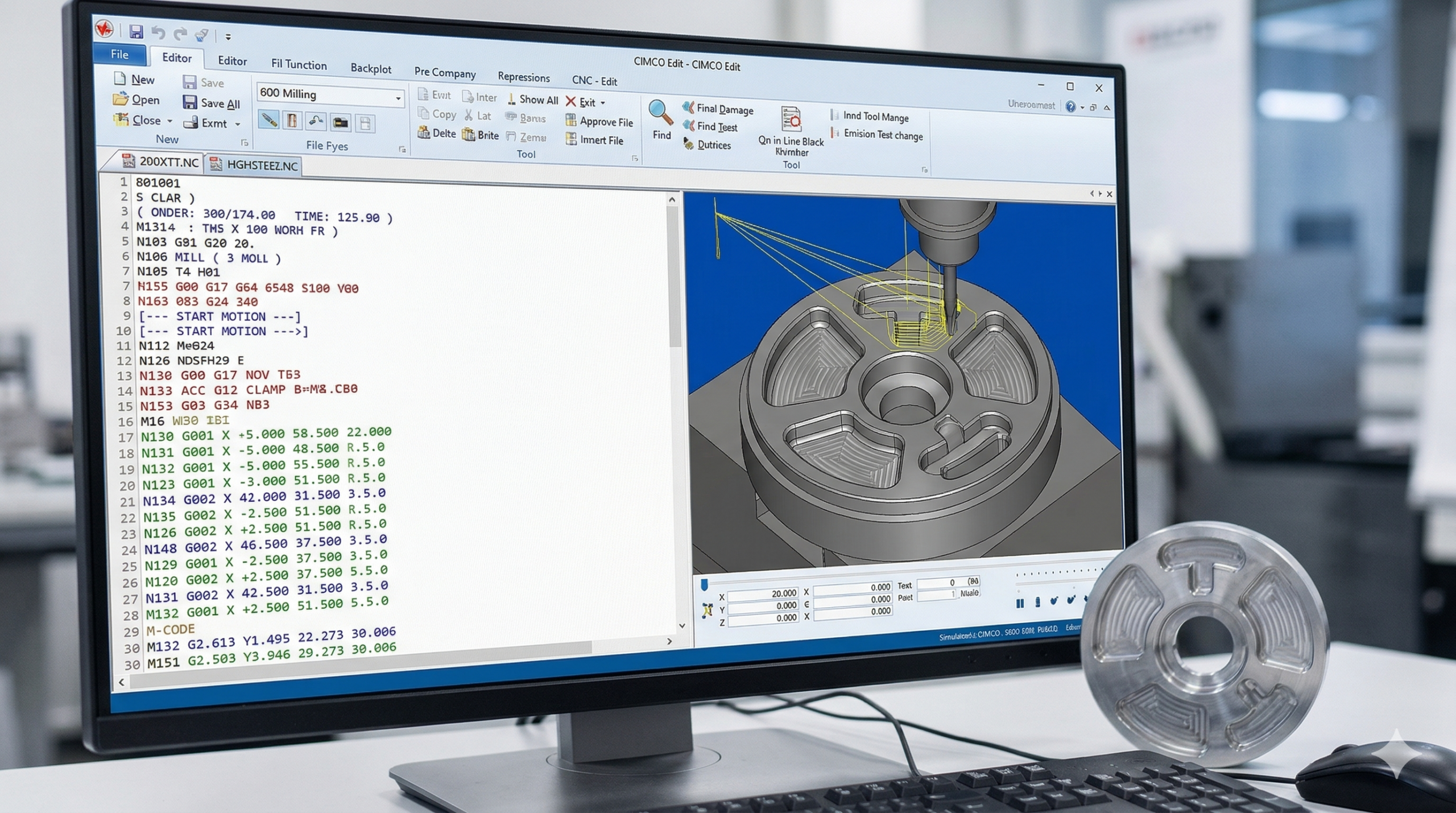
Task: Click the door-shaped icon under 600 Milling
Action: [292, 121]
